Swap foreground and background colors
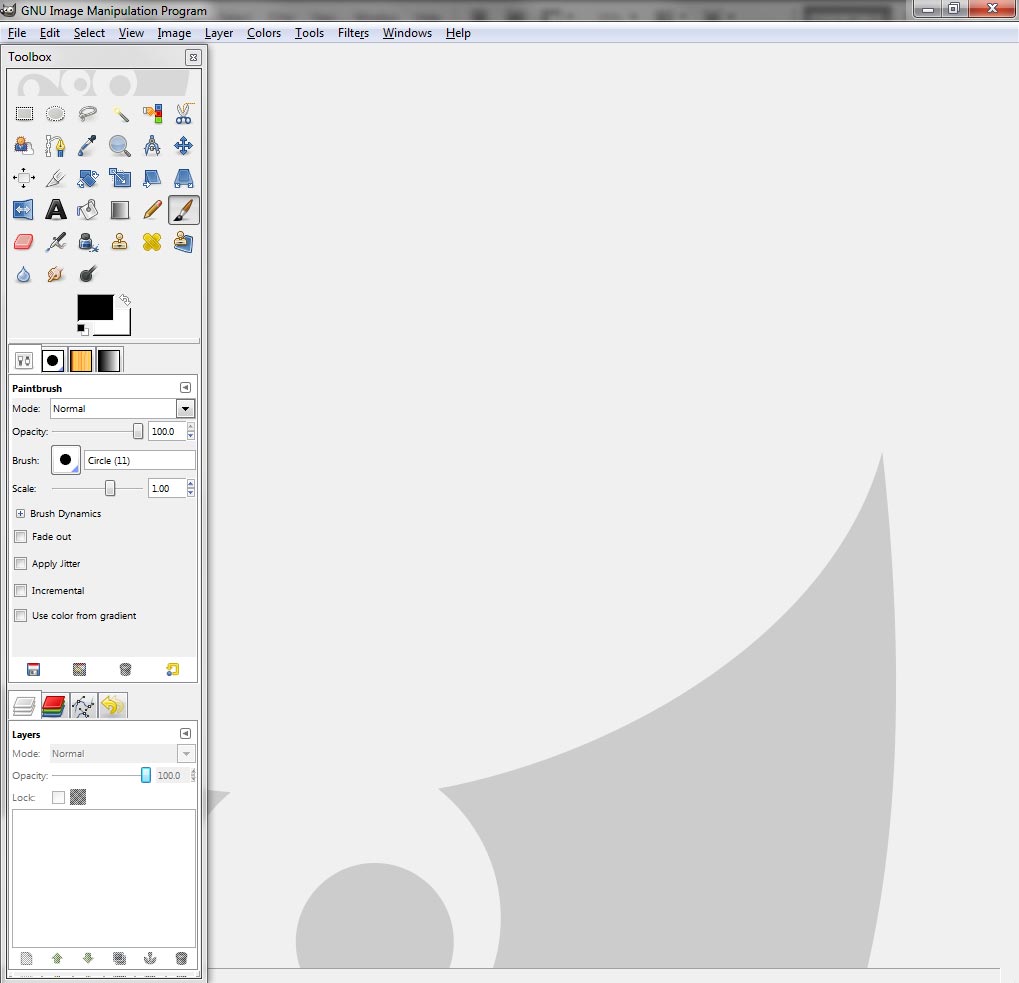The height and width of the screenshot is (983, 1019). coord(125,300)
